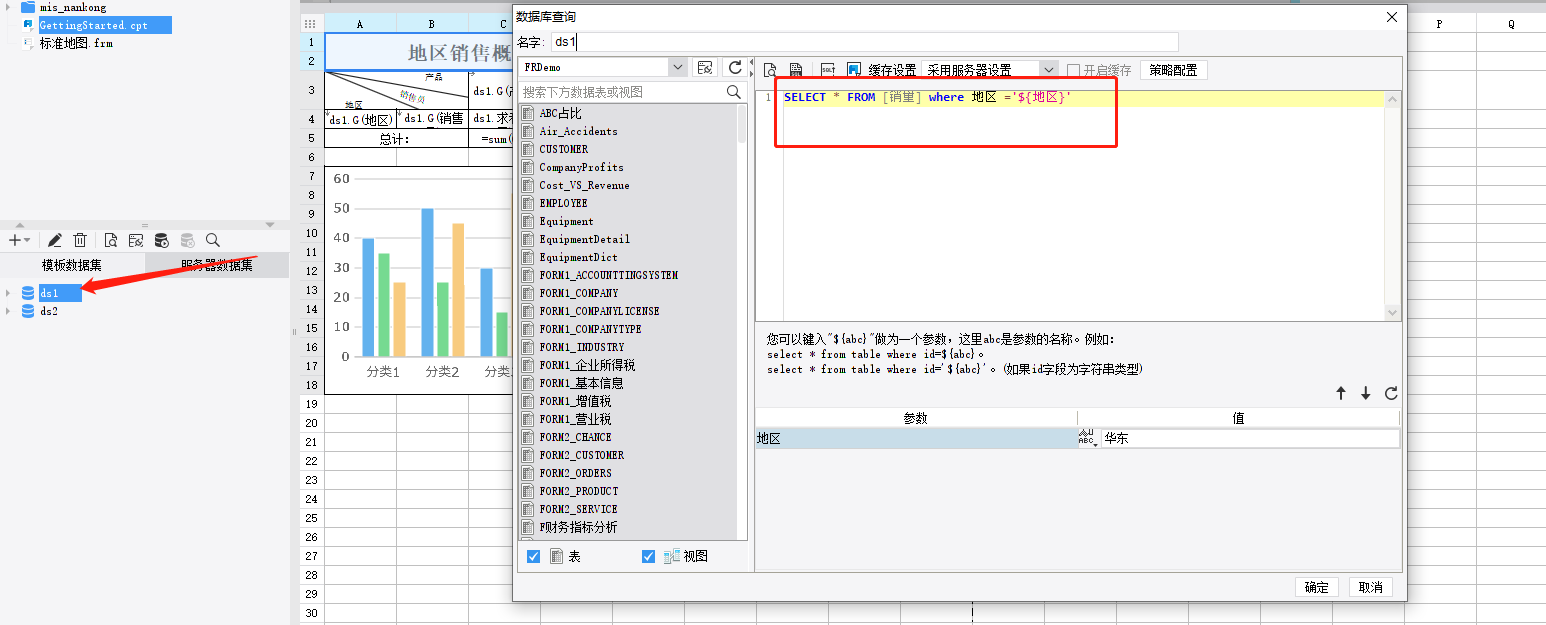Preview dataset with the page magnifier icon
Screen dimensions: 1546x625
[111, 240]
